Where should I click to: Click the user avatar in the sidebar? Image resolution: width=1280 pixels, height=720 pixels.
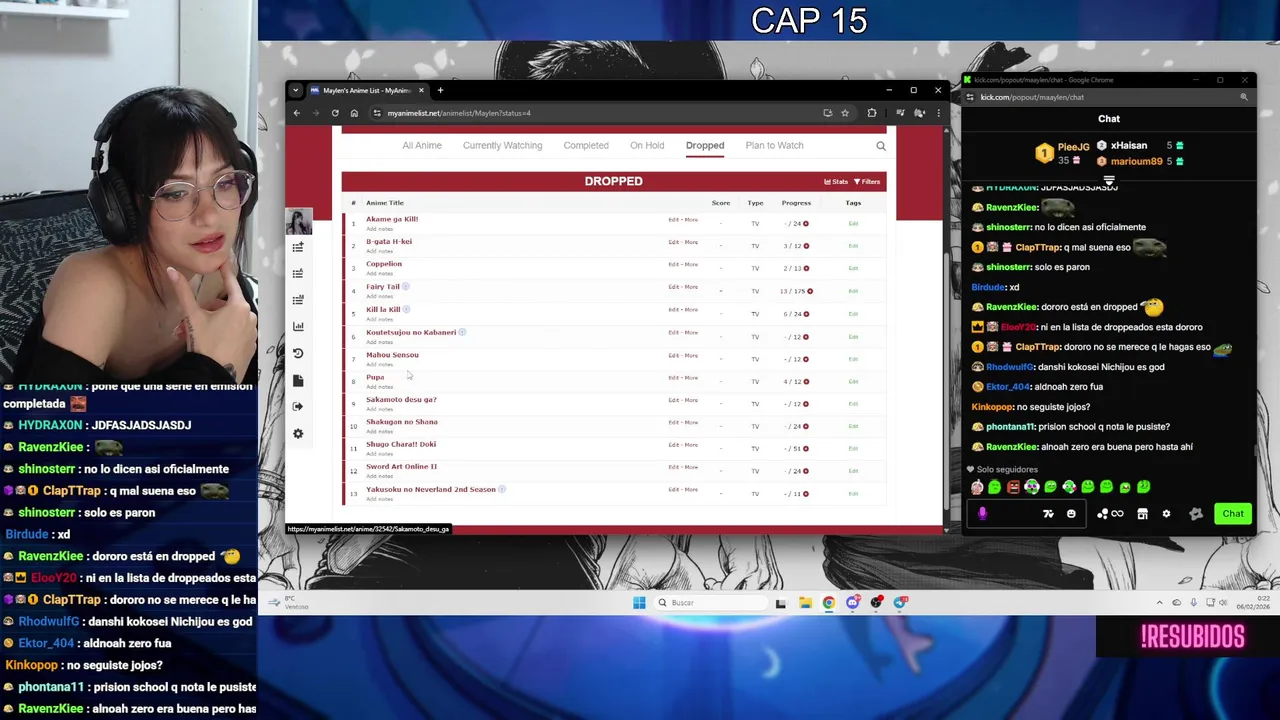click(x=298, y=220)
